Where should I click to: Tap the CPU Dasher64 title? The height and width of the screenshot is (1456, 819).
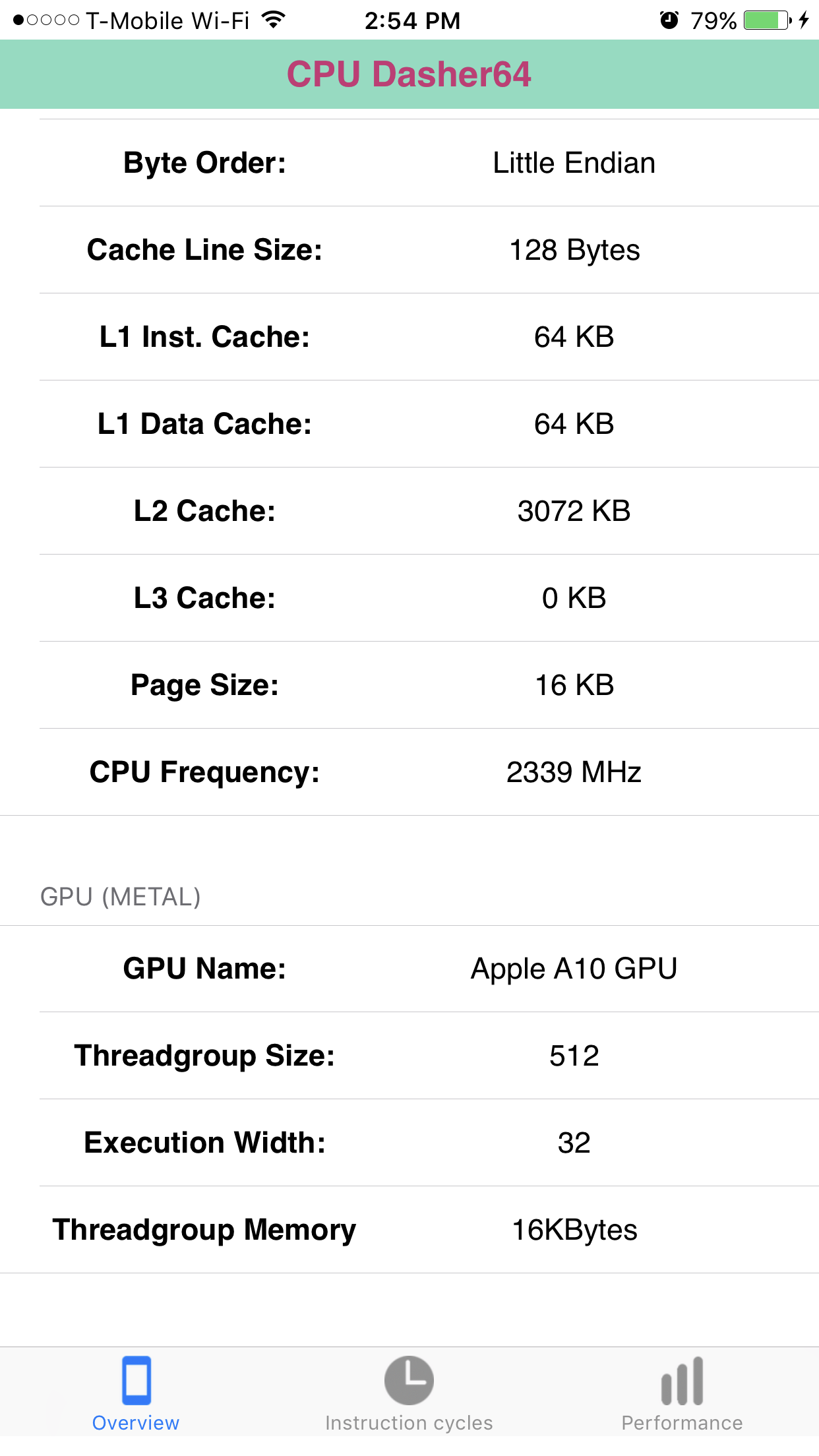click(x=409, y=74)
